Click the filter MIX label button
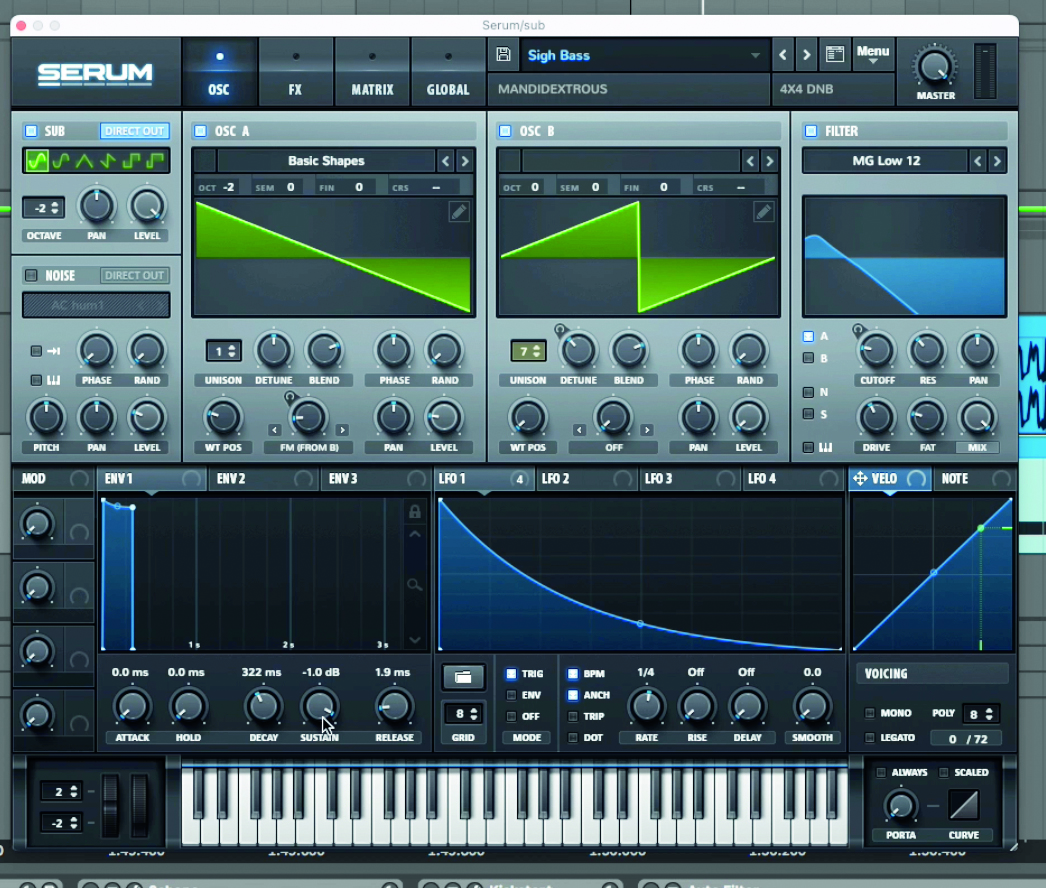The width and height of the screenshot is (1046, 888). [x=977, y=447]
